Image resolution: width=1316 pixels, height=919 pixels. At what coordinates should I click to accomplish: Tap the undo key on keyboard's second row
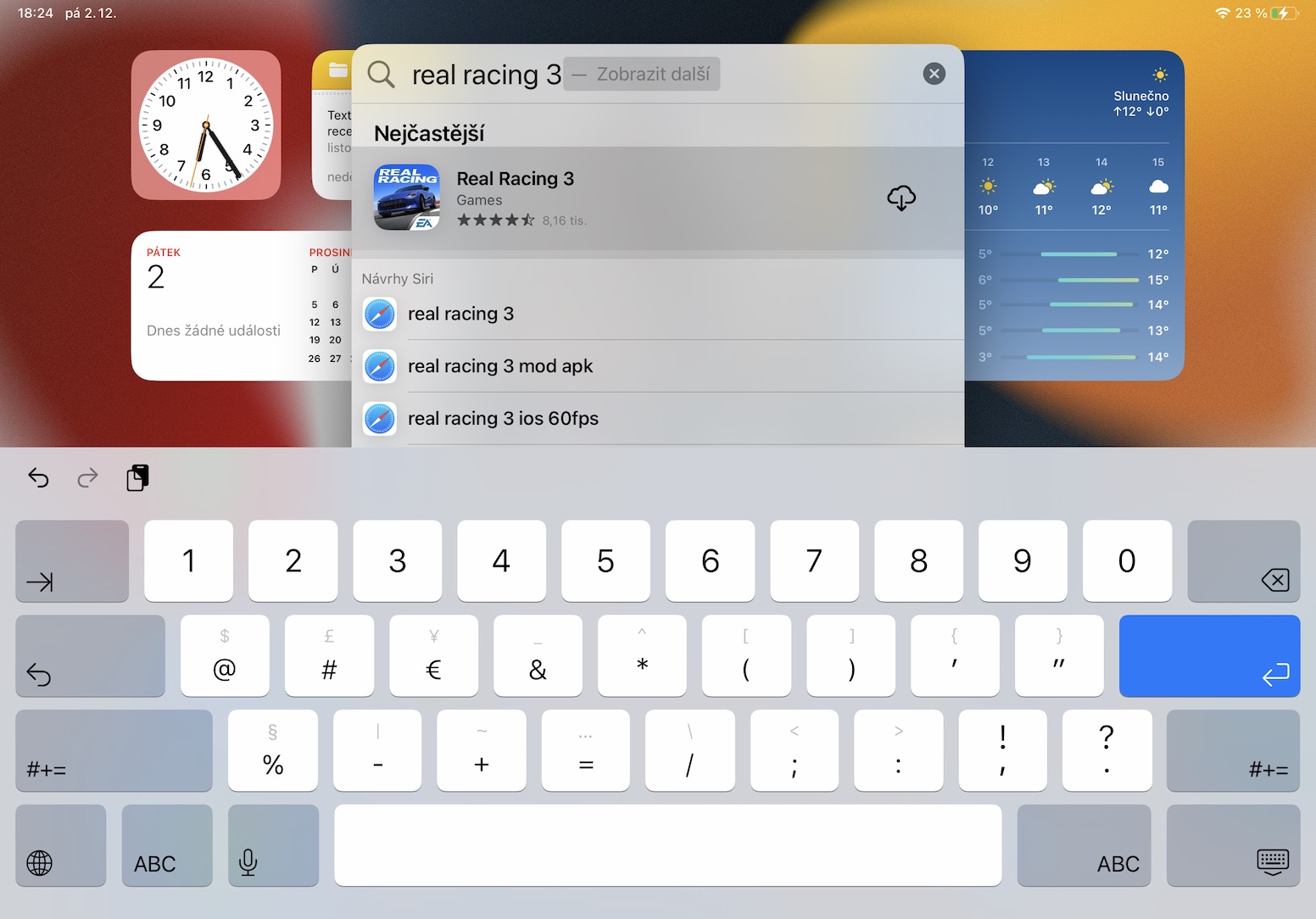[90, 656]
